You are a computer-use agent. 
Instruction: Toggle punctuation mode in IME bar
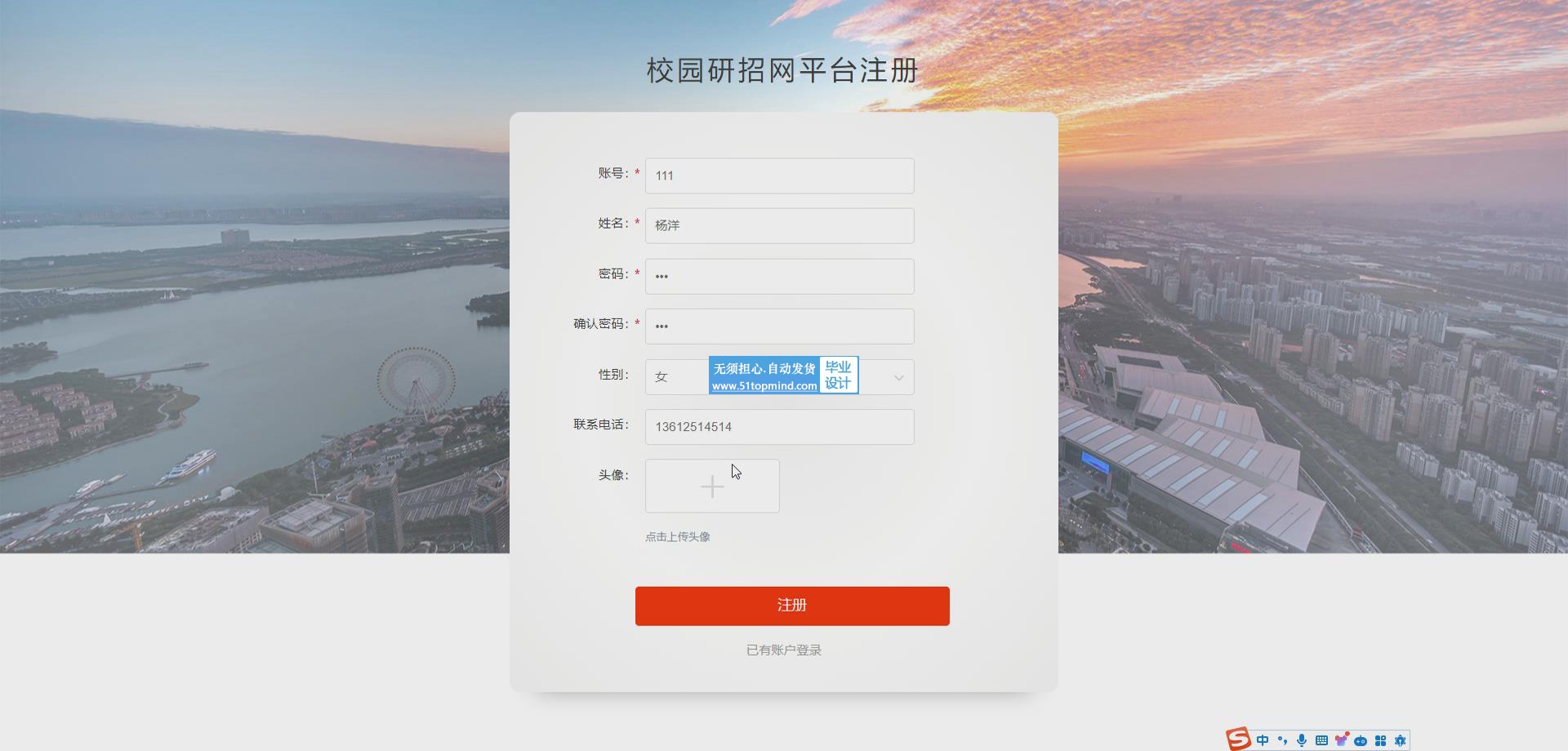pos(1282,740)
